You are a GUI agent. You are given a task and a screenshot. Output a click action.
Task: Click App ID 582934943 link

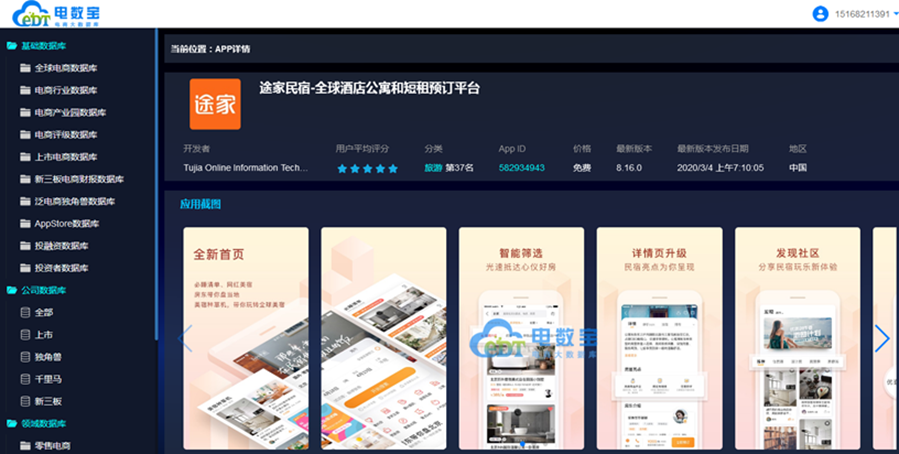tap(521, 168)
